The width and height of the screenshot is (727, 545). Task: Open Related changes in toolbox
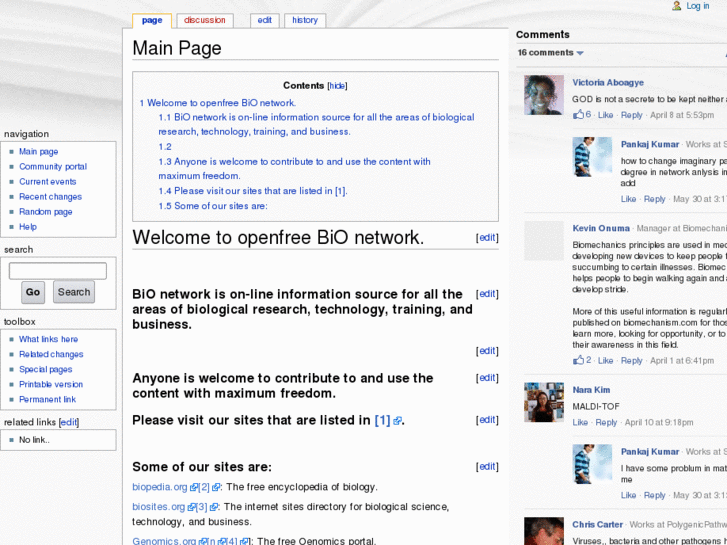click(x=51, y=354)
